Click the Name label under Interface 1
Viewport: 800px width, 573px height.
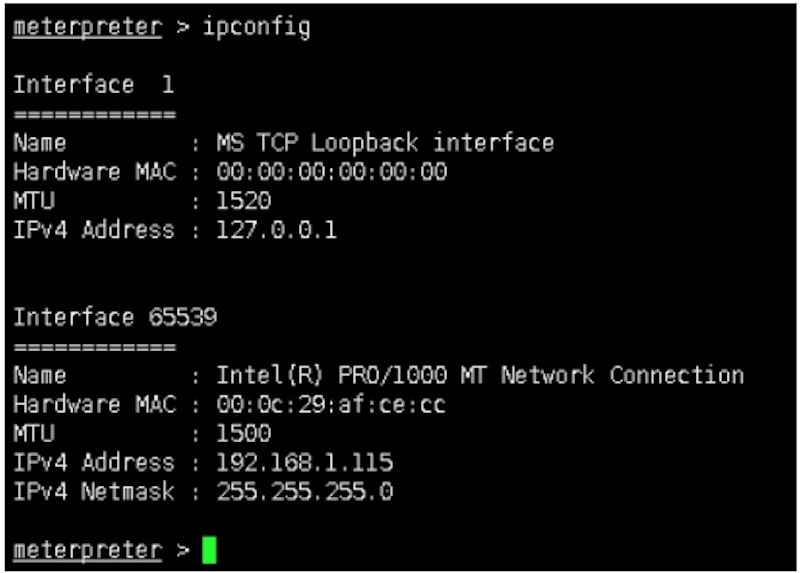tap(40, 142)
